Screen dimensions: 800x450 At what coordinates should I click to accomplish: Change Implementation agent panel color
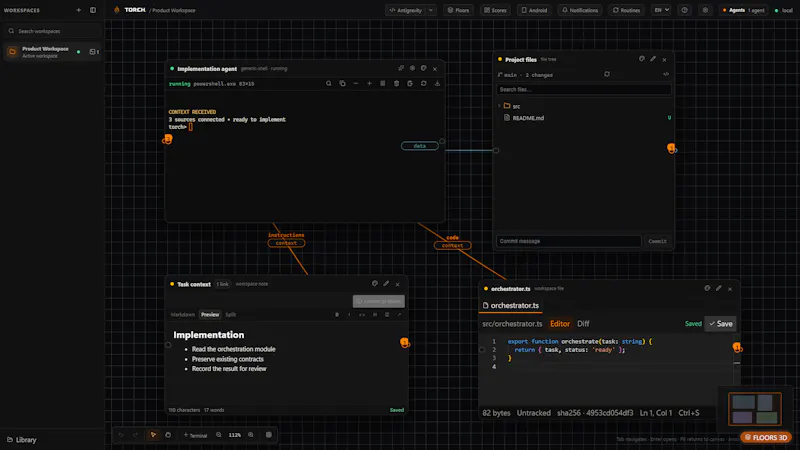click(x=423, y=68)
